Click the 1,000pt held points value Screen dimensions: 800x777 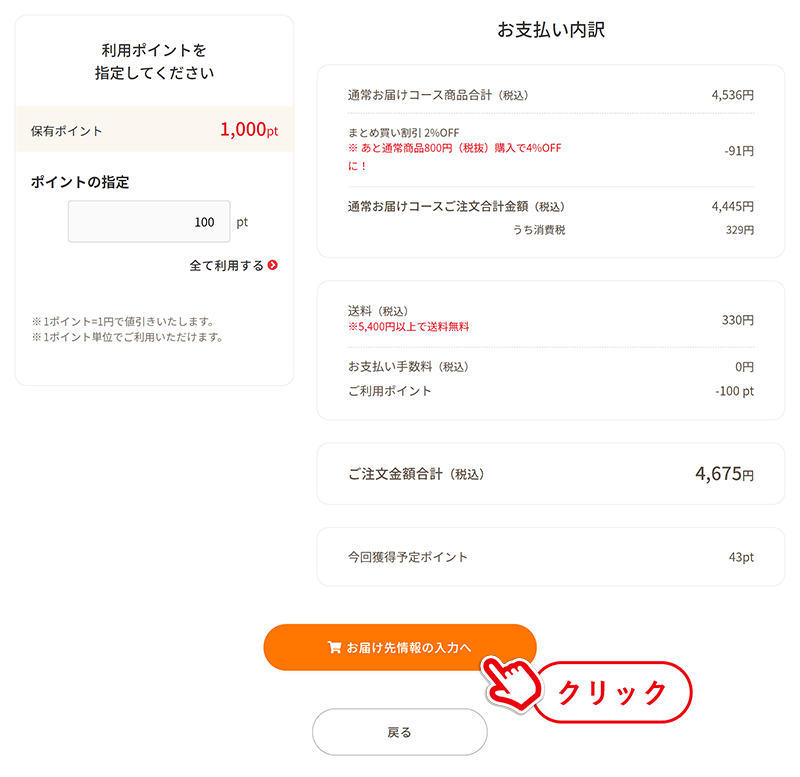pos(249,130)
